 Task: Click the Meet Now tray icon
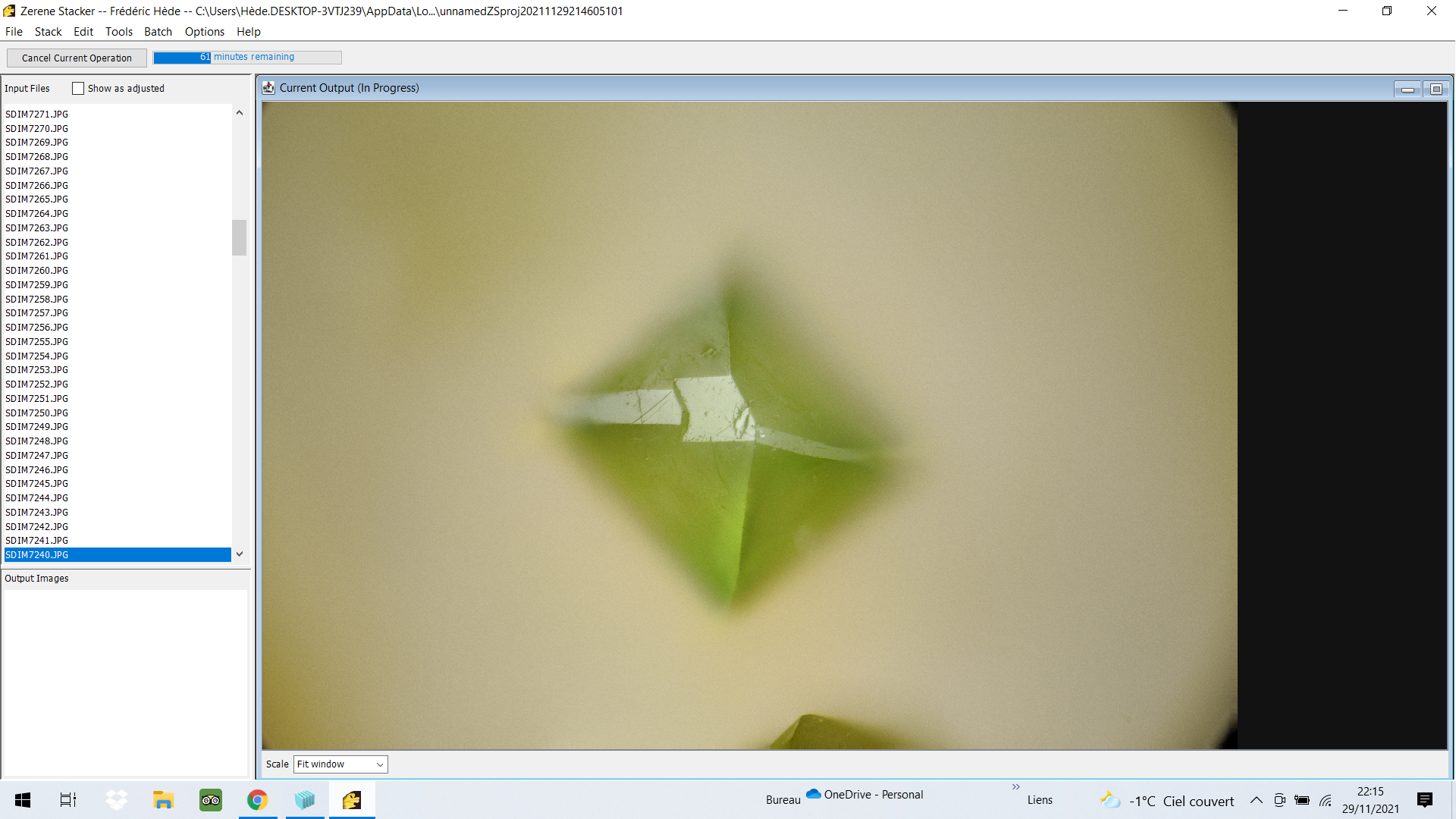[1279, 800]
